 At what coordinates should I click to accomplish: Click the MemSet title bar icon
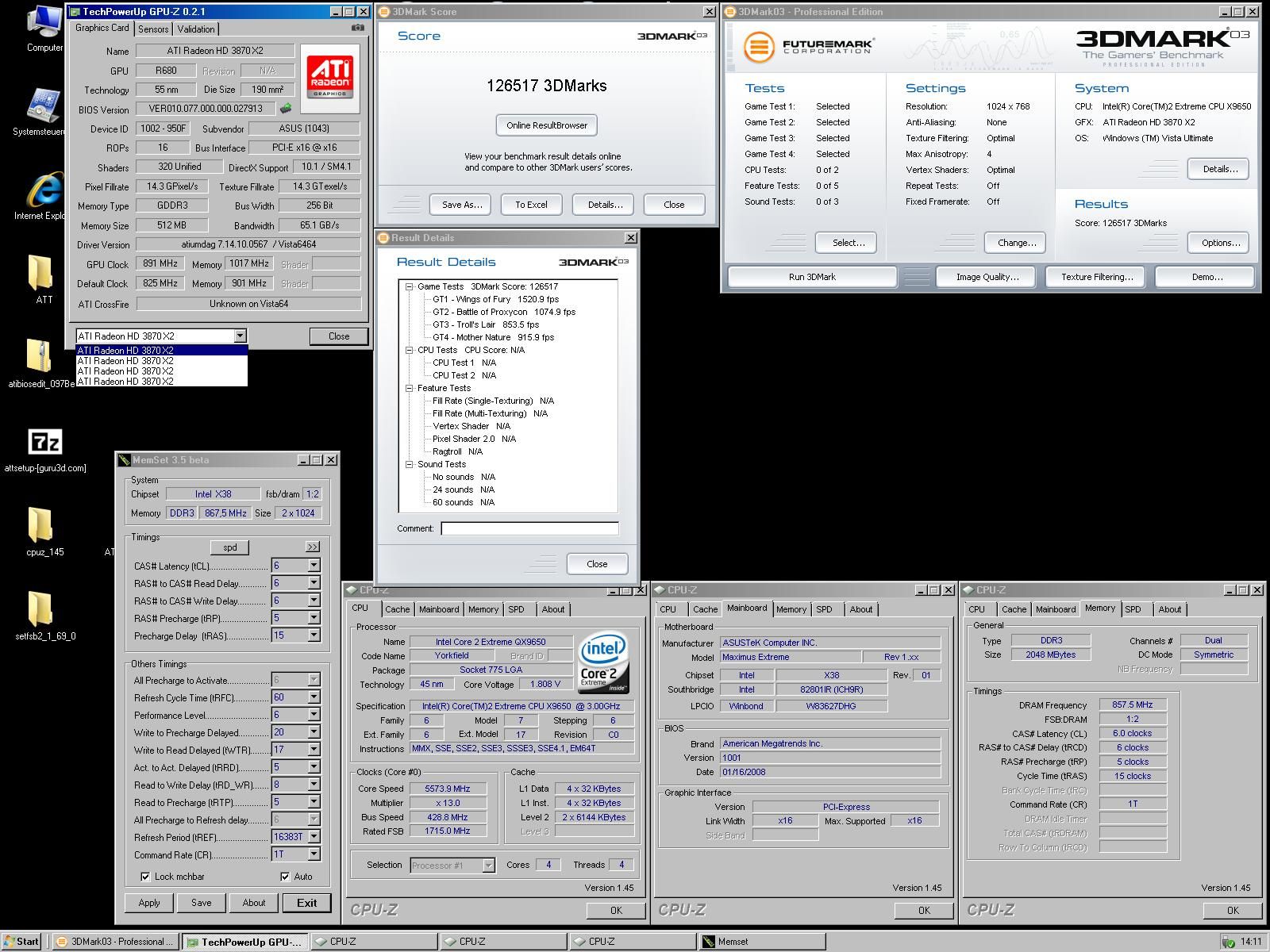[x=124, y=460]
